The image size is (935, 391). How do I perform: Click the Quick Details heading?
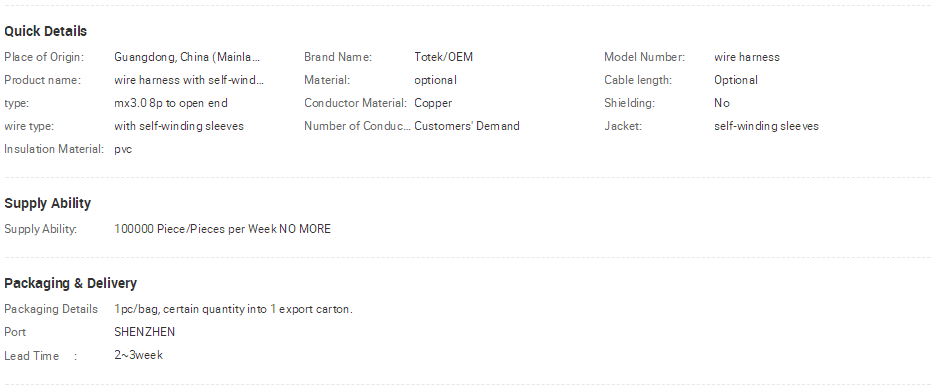point(45,32)
